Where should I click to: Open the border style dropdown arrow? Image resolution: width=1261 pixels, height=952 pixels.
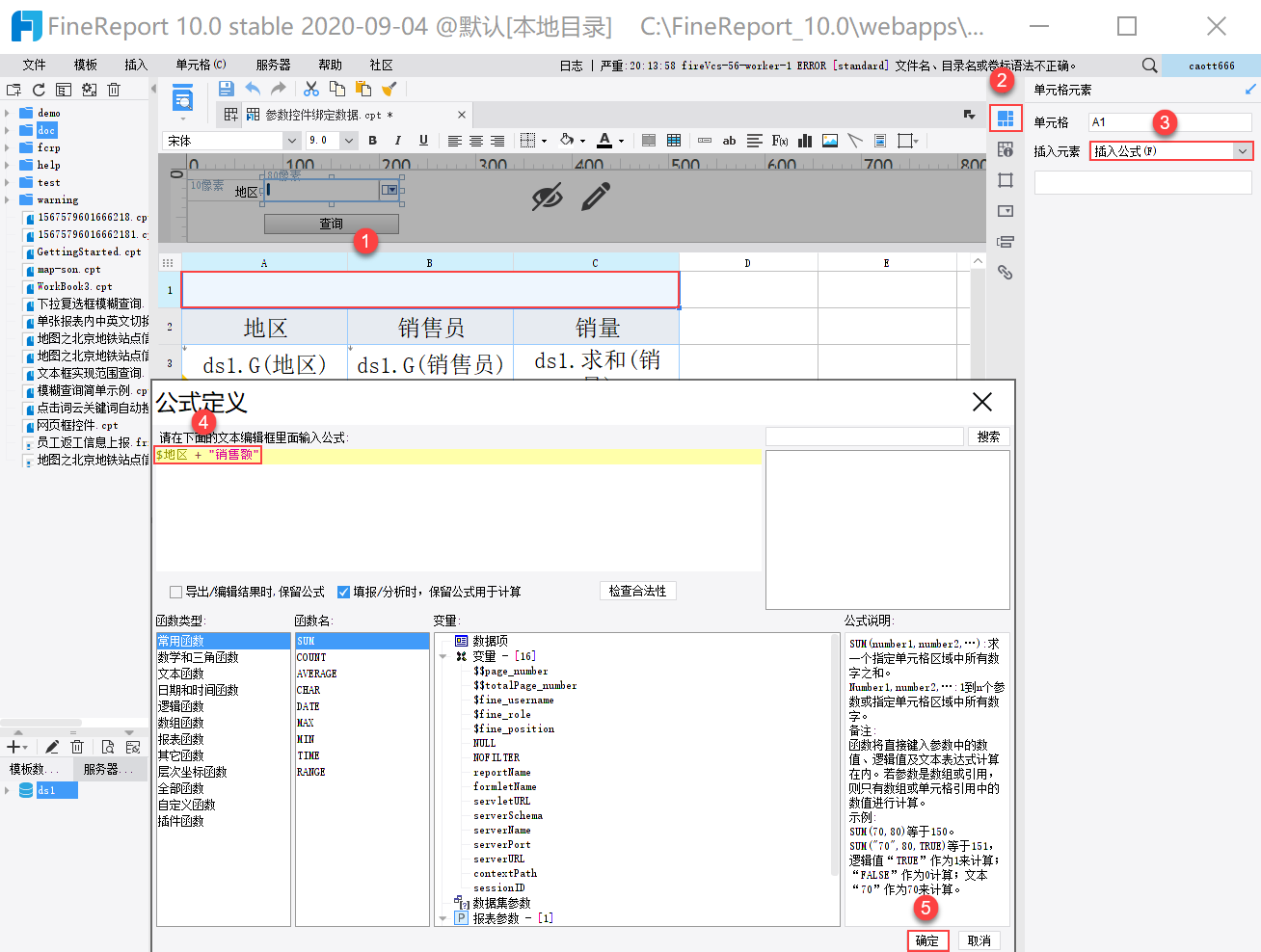click(545, 141)
